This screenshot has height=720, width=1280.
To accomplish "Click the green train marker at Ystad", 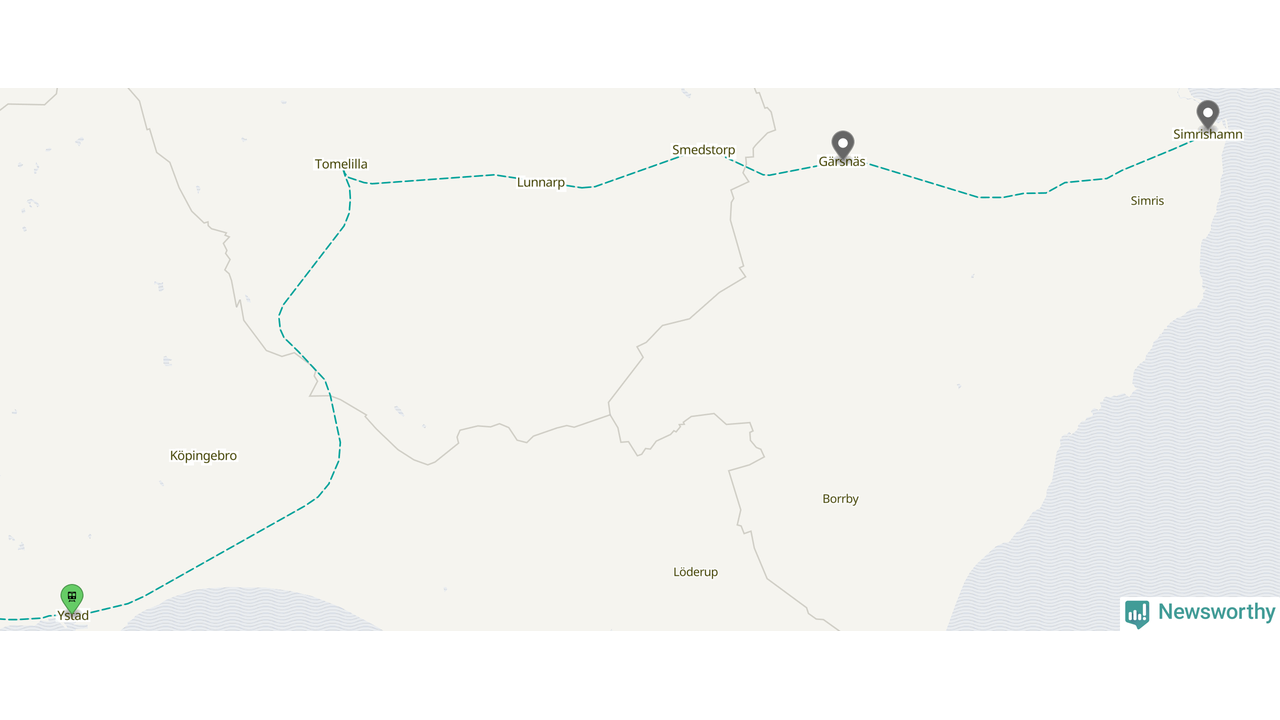I will pyautogui.click(x=71, y=598).
